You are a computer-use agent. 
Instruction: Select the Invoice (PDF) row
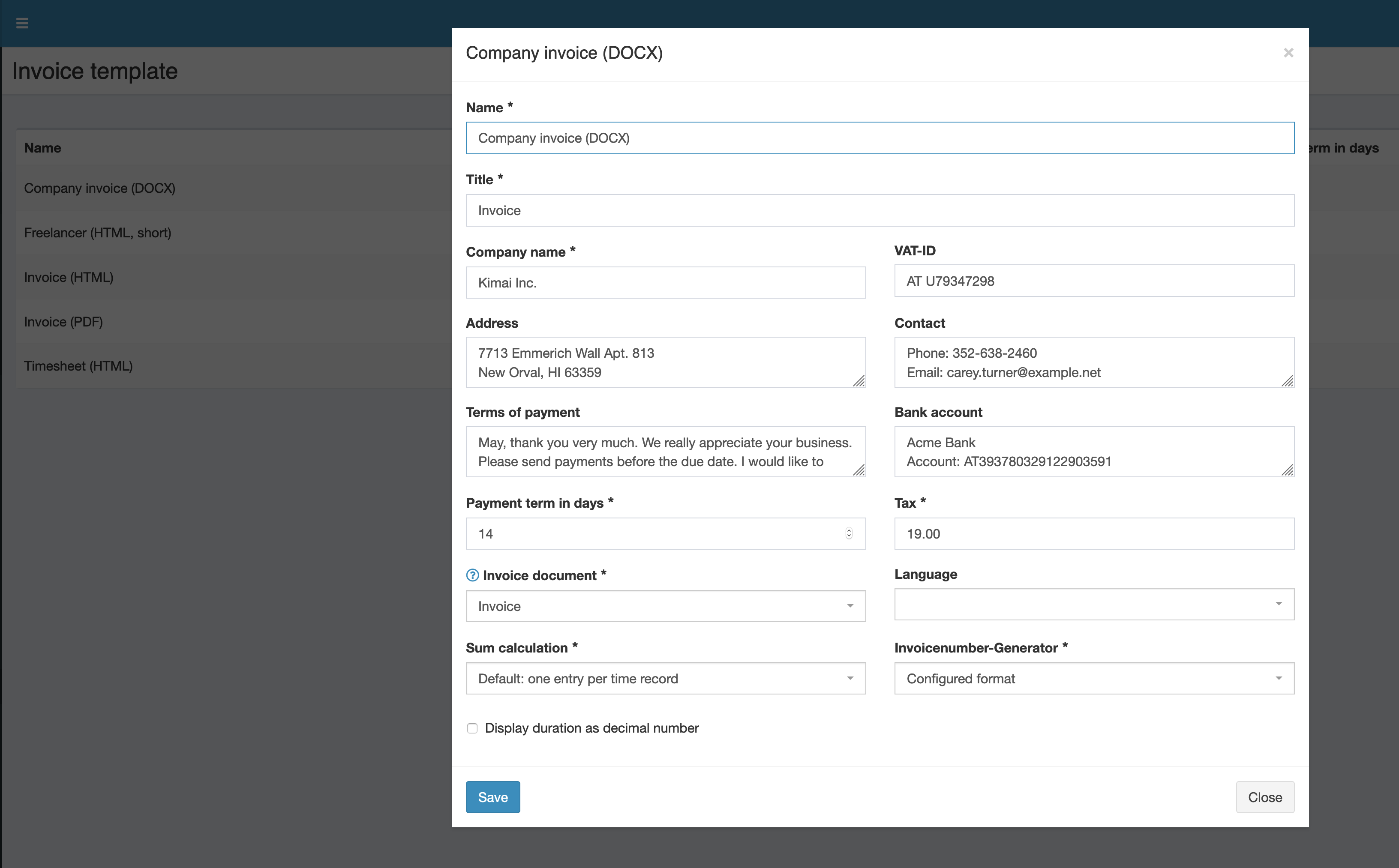pos(234,321)
